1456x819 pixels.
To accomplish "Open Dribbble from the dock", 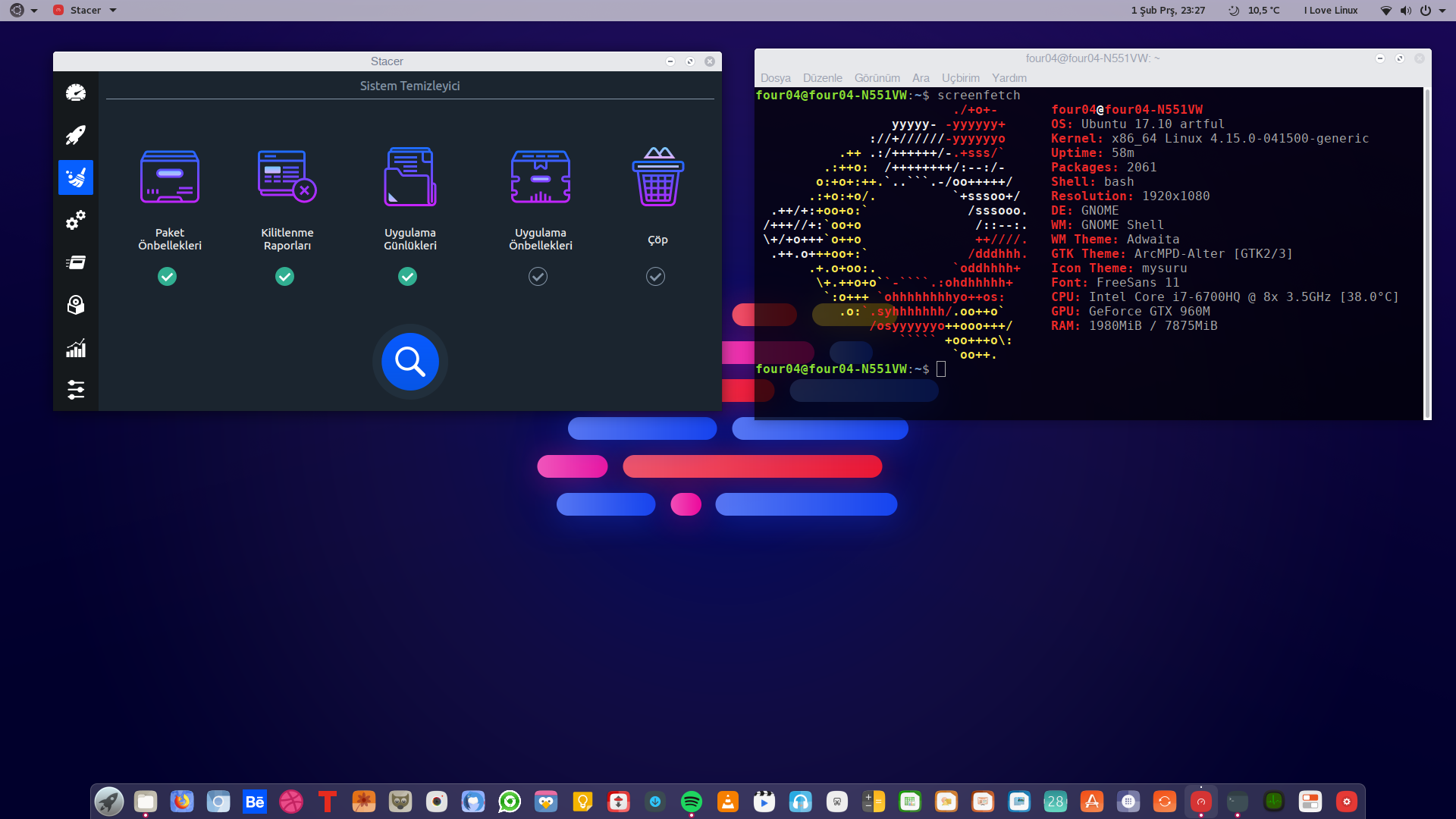I will pyautogui.click(x=291, y=802).
